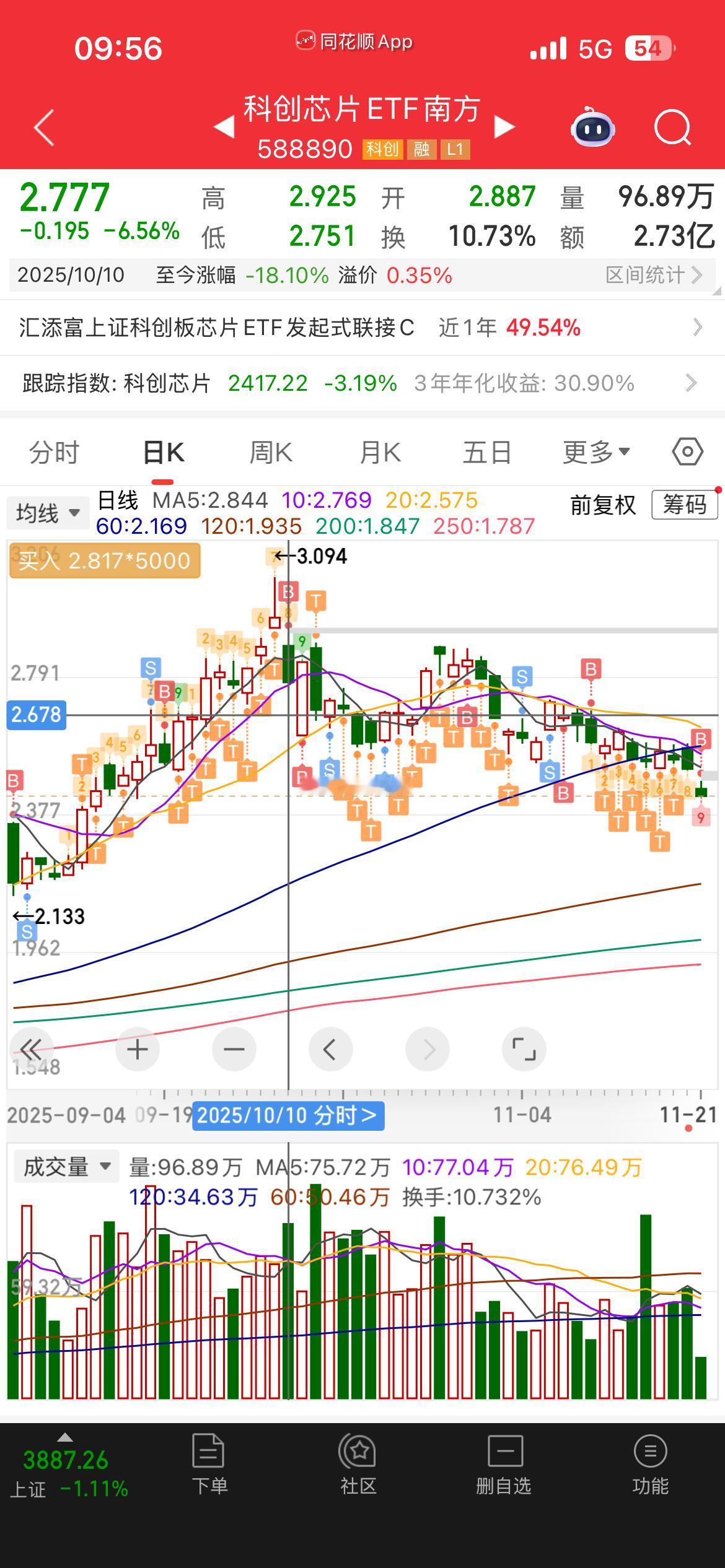Tap the 同花顺 App return pill
The image size is (725, 1568).
point(354,41)
